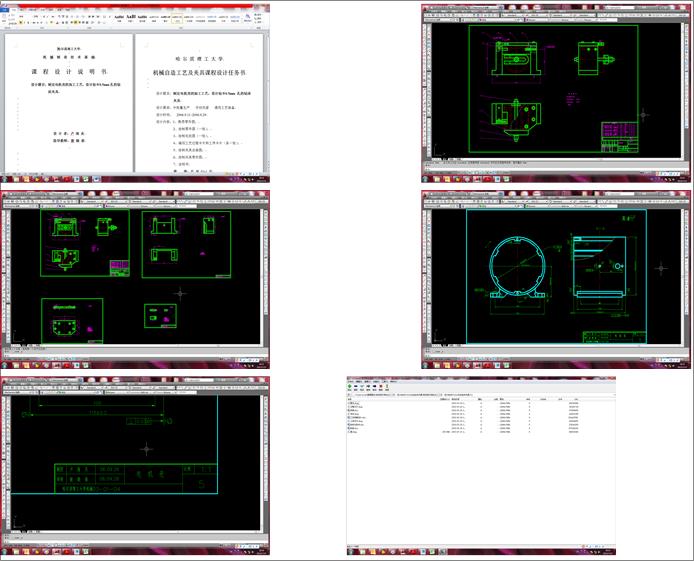Select the large AaBl heading style in Word
This screenshot has width=694, height=561.
tap(131, 17)
